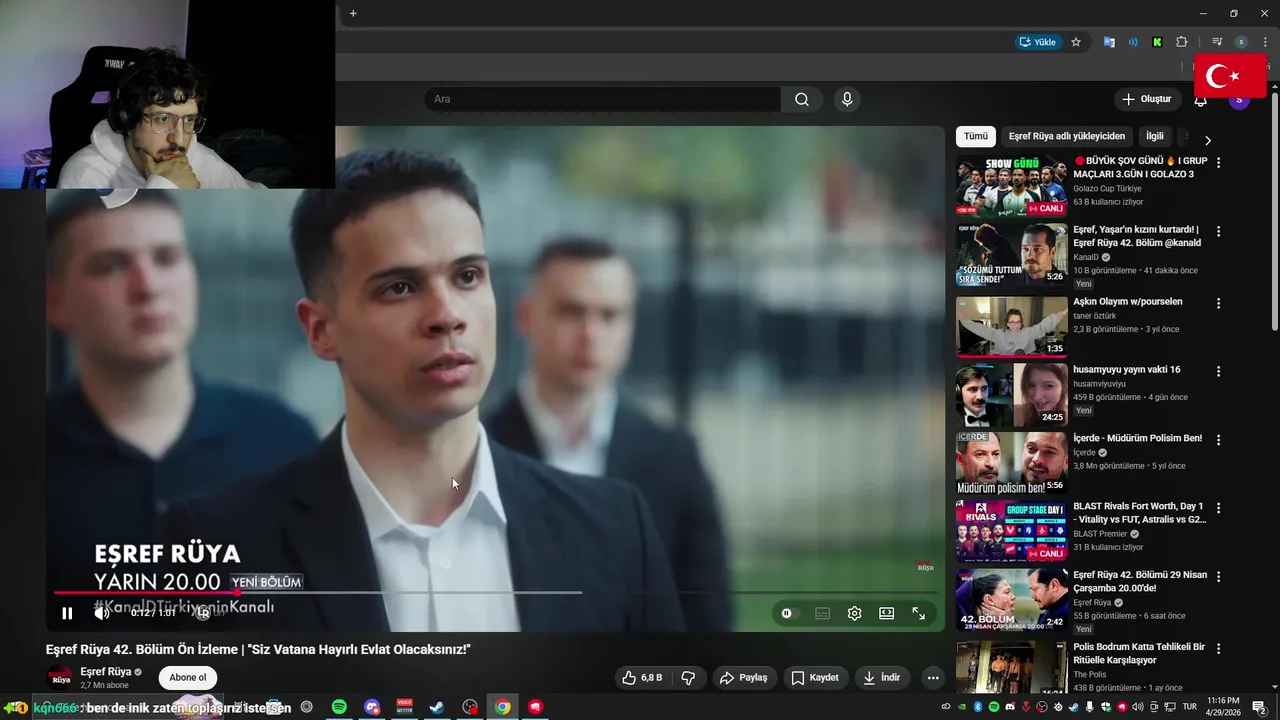Open more actions menu beside İndir
1280x720 pixels.
click(x=933, y=677)
